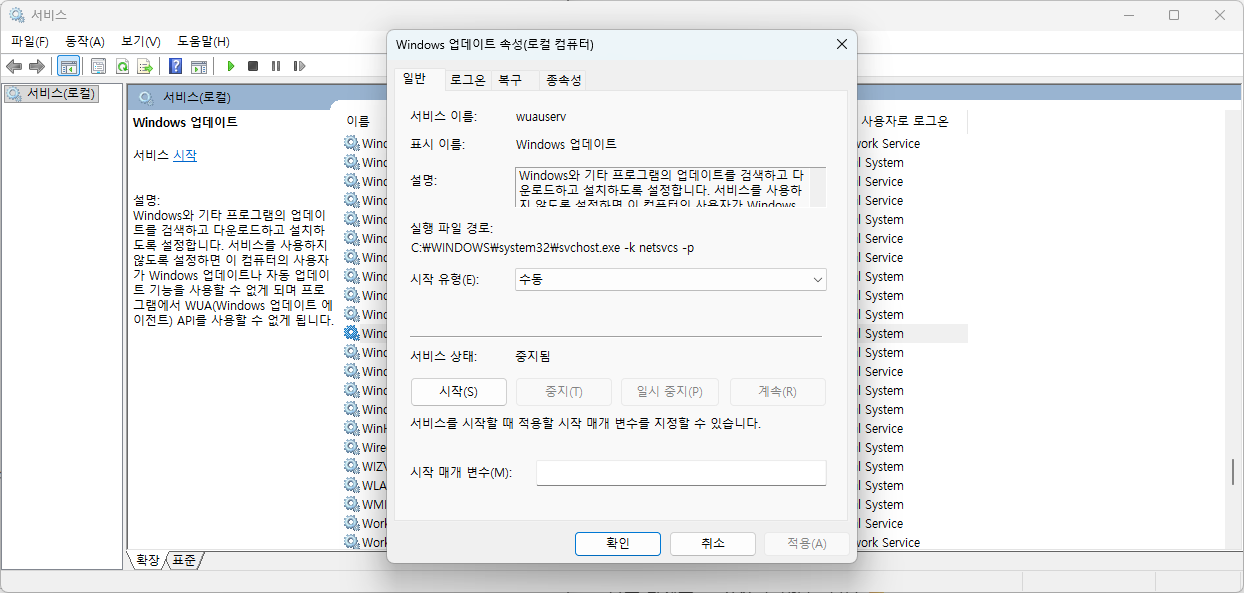Click the Refresh toolbar icon
1244x593 pixels.
pyautogui.click(x=122, y=66)
